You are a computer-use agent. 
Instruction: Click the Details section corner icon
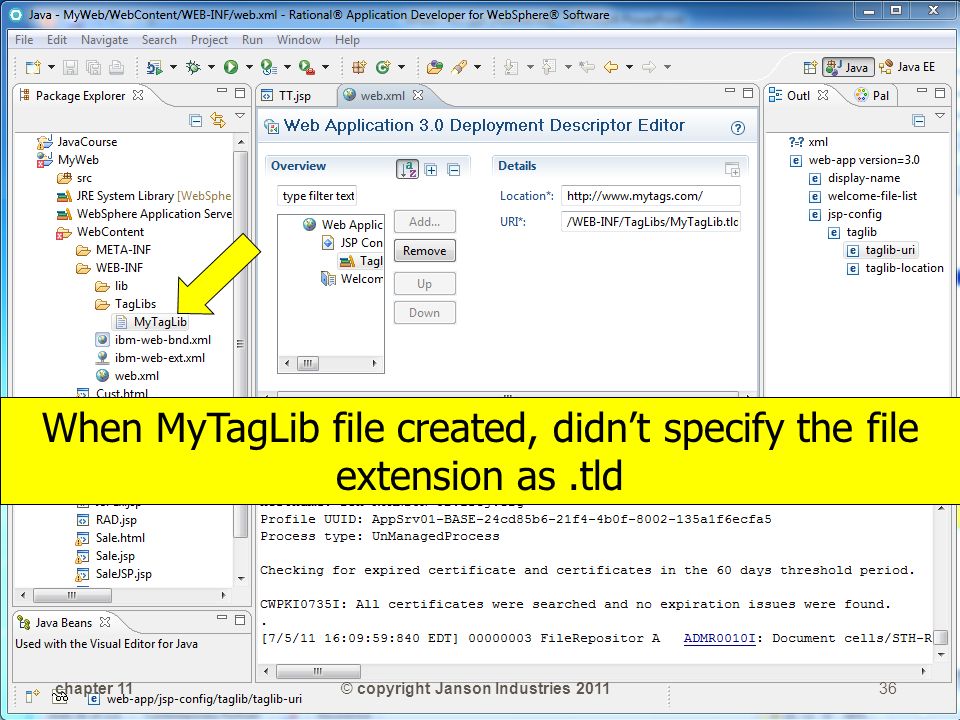click(x=732, y=169)
